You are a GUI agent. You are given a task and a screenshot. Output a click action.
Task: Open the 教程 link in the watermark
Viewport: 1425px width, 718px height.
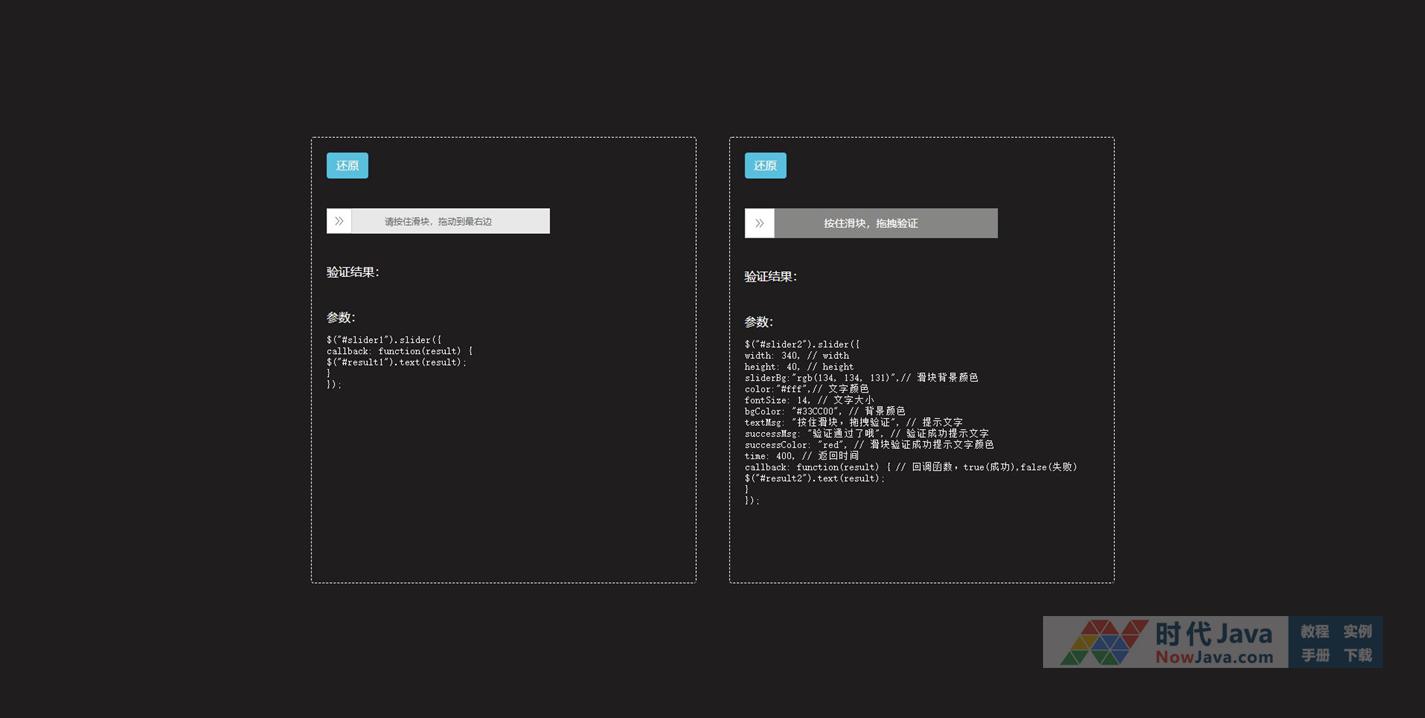(x=1314, y=631)
